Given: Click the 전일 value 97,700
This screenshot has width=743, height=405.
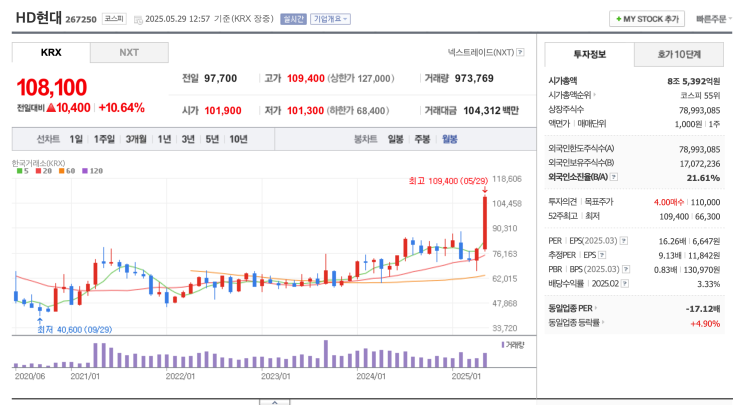Looking at the screenshot, I should point(220,78).
